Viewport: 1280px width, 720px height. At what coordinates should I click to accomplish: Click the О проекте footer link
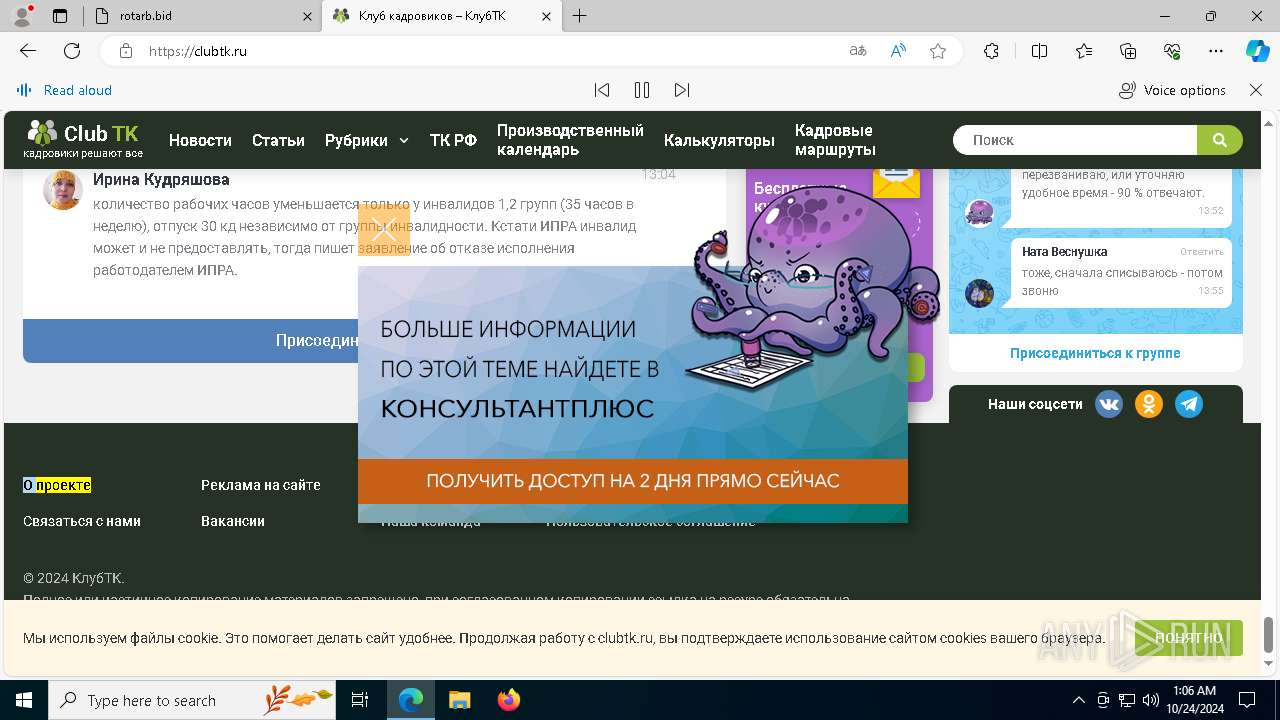(x=57, y=485)
